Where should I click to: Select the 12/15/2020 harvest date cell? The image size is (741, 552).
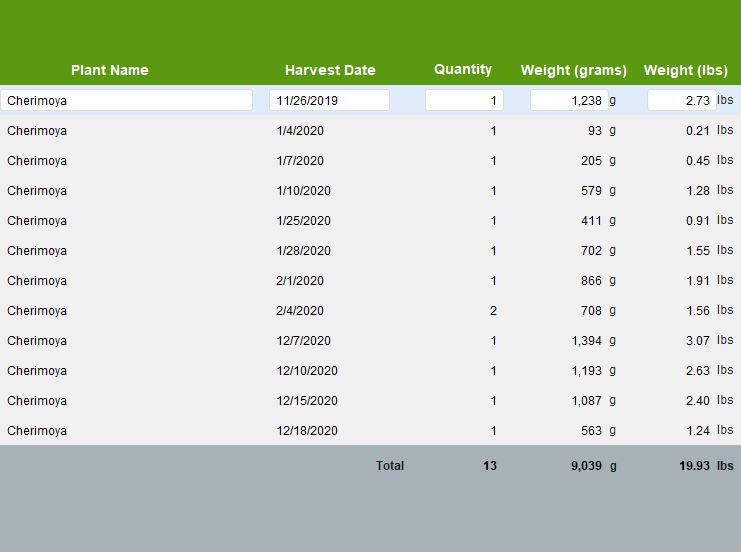click(307, 401)
